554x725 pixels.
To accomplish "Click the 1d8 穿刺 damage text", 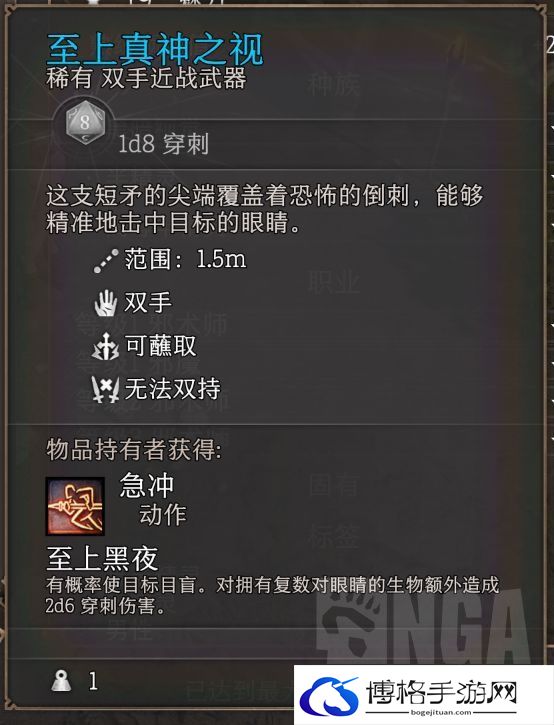I will [x=164, y=144].
